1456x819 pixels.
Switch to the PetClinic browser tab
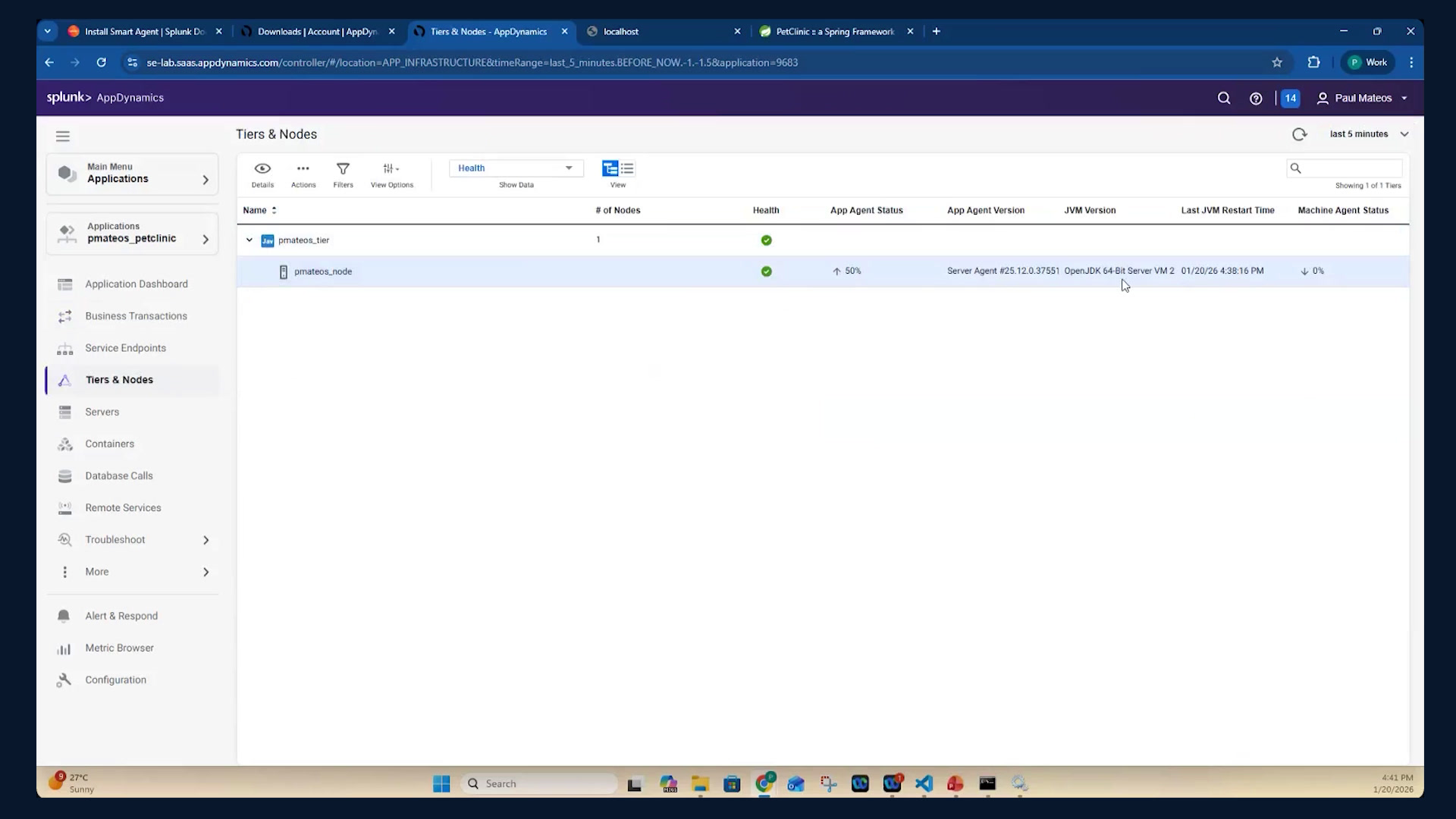pyautogui.click(x=834, y=32)
